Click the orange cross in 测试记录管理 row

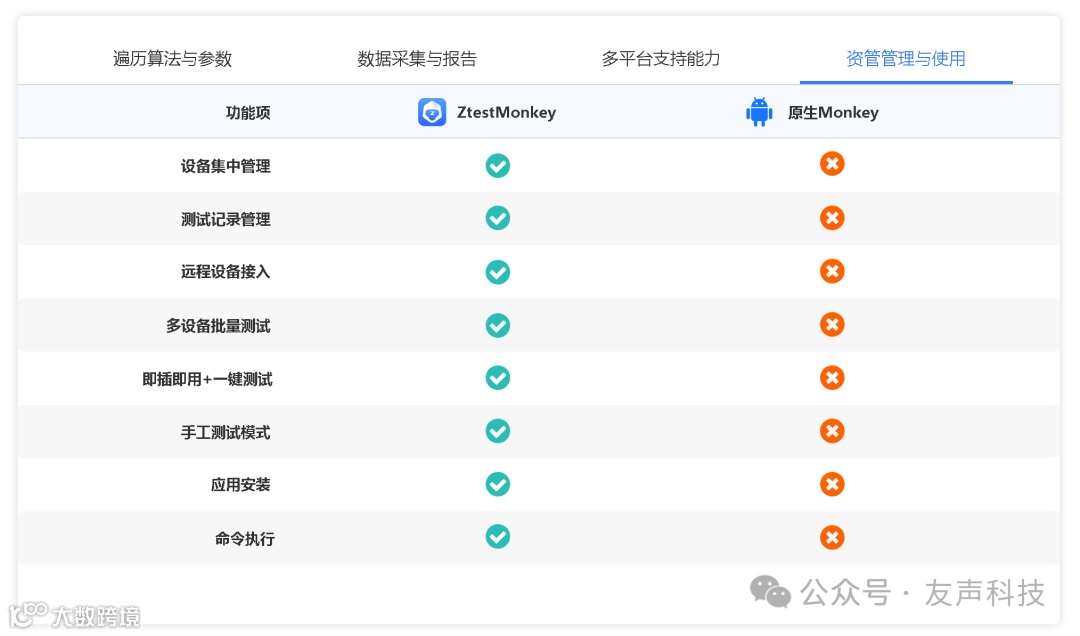tap(832, 218)
